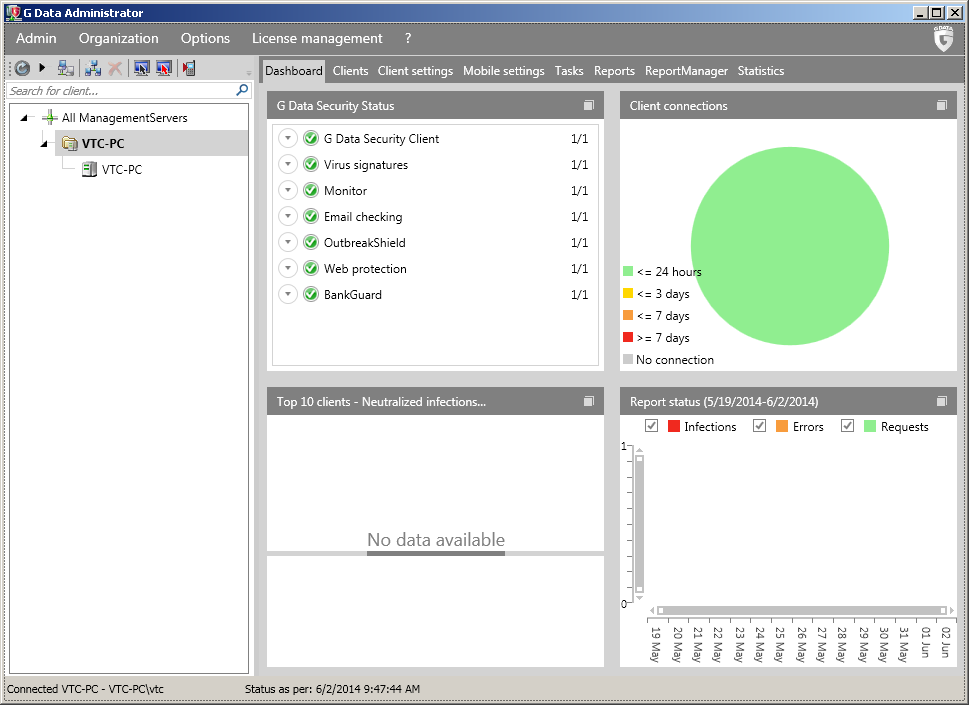Maximize the G Data Security Status panel

pos(589,106)
